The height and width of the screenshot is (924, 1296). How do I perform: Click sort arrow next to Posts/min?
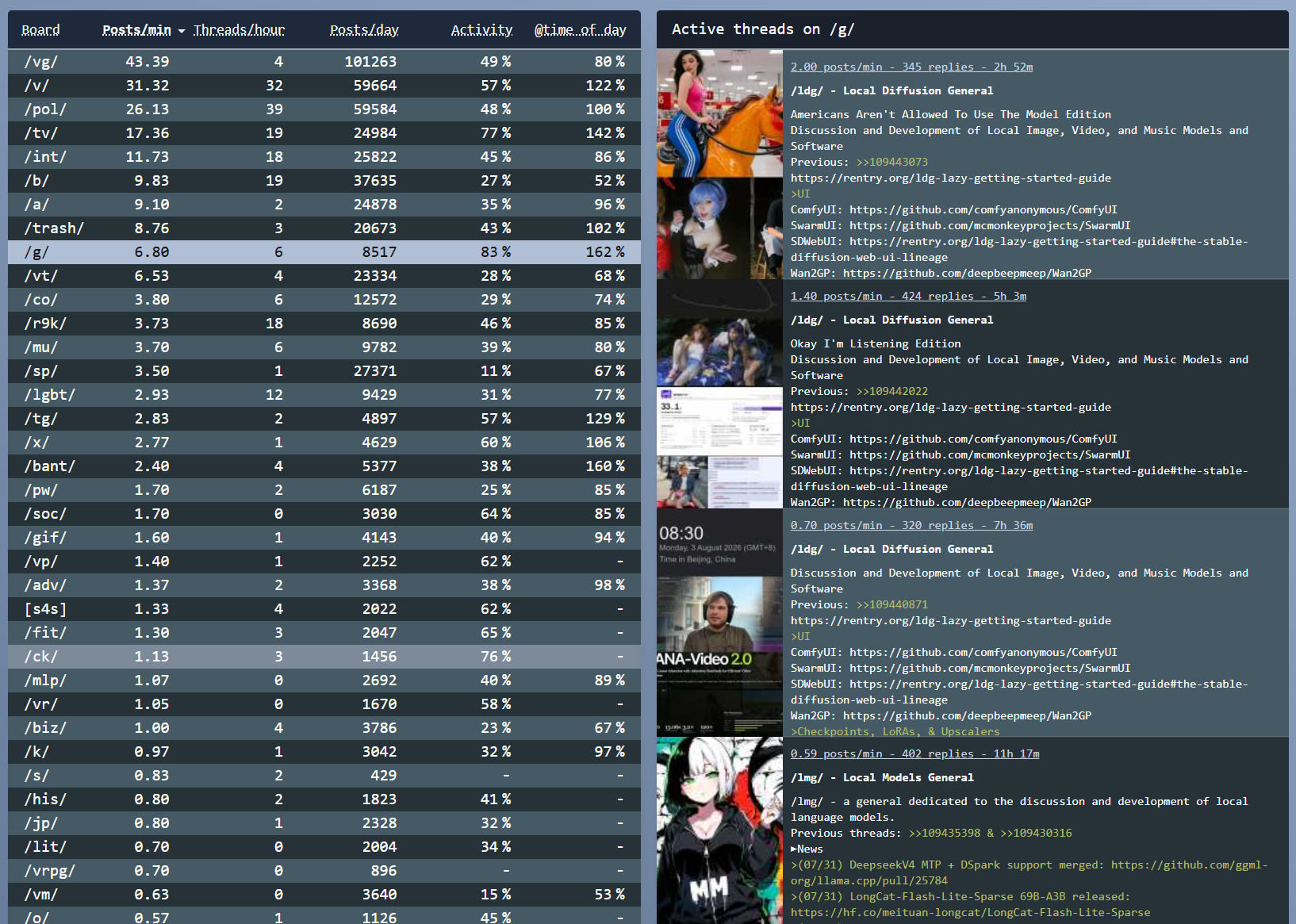point(182,31)
